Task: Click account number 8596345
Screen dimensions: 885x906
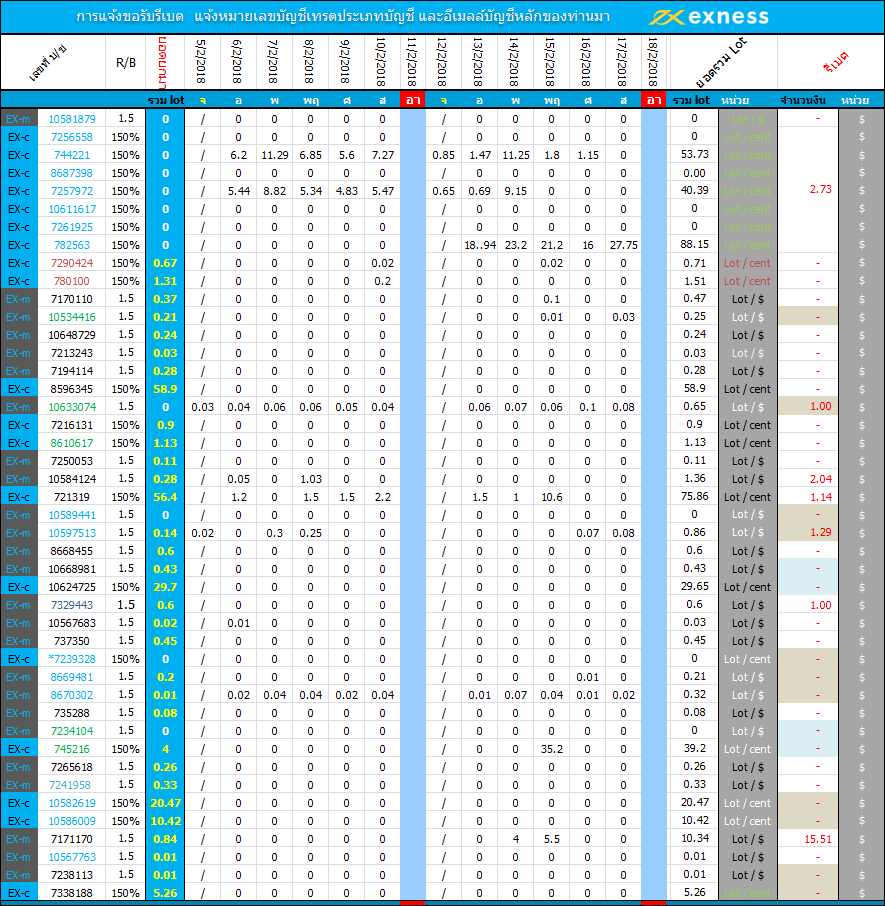Action: pos(72,389)
